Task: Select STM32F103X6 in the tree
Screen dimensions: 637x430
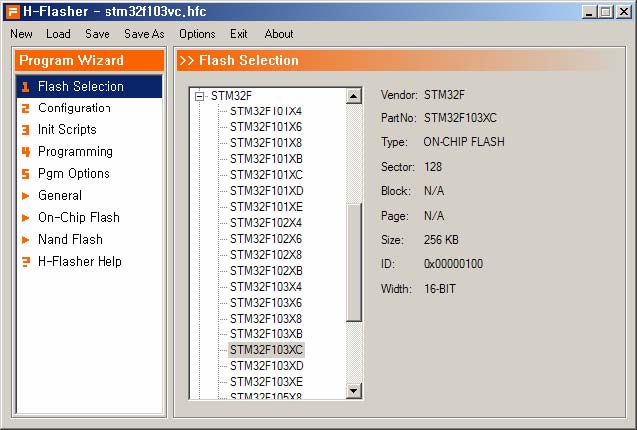Action: tap(266, 303)
